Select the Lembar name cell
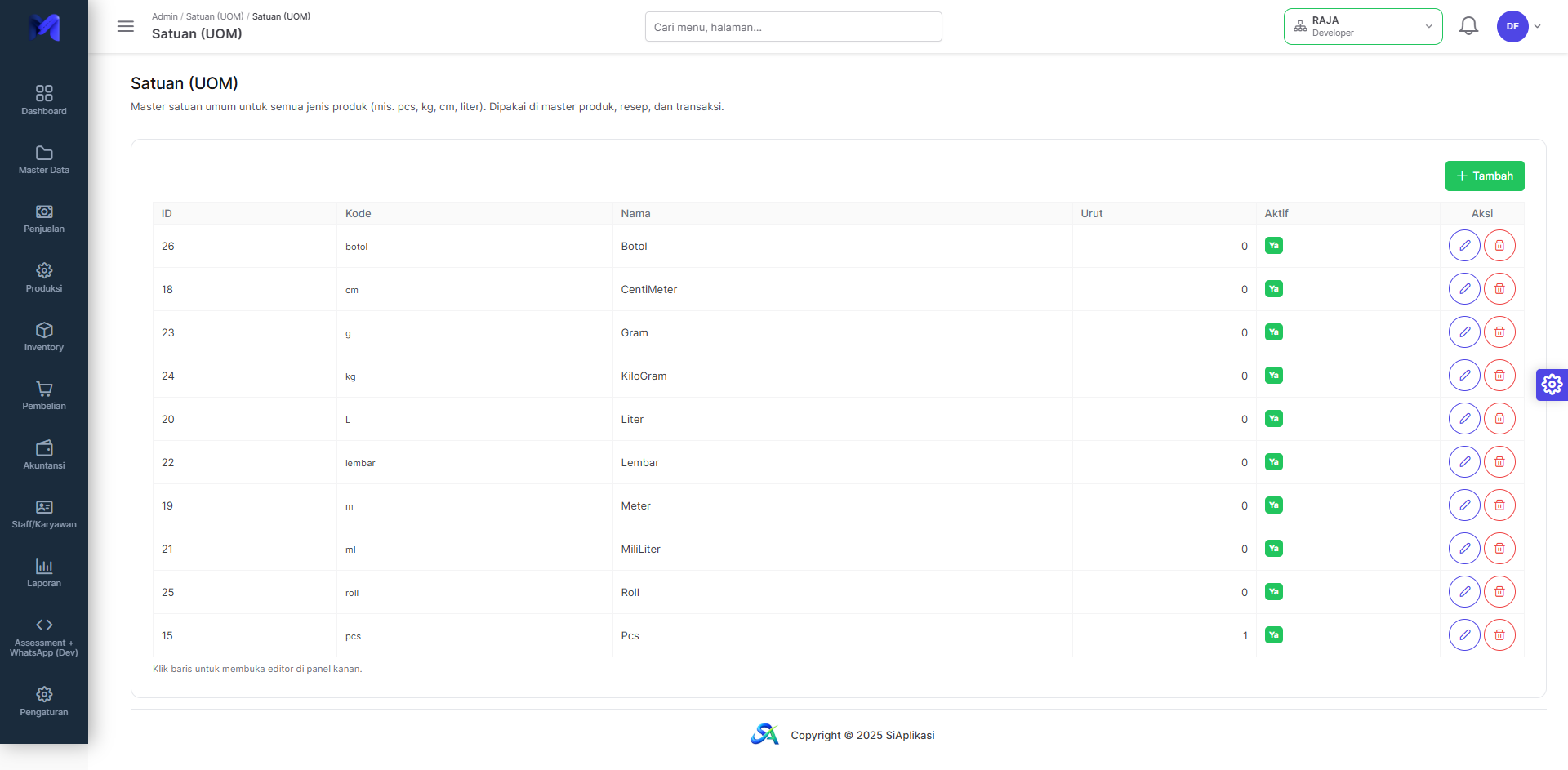The height and width of the screenshot is (770, 1568). point(842,462)
